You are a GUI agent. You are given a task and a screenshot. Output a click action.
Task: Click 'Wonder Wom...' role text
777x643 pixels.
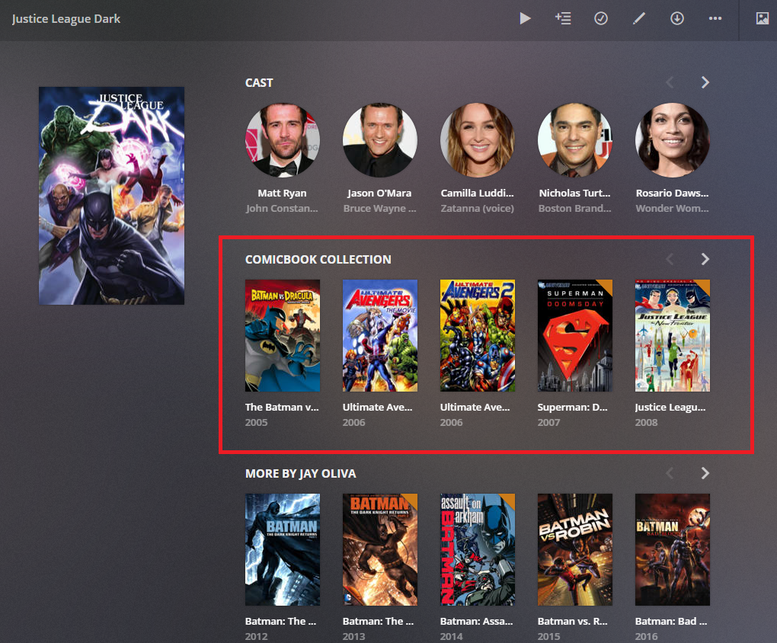point(672,209)
